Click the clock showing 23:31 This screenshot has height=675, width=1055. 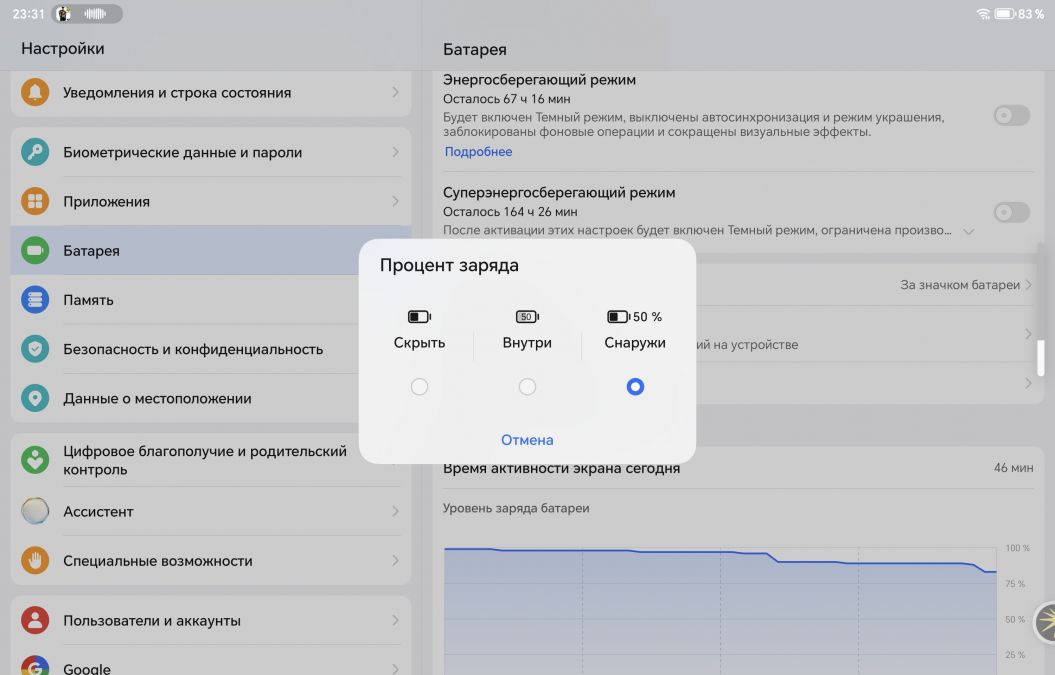click(x=28, y=13)
